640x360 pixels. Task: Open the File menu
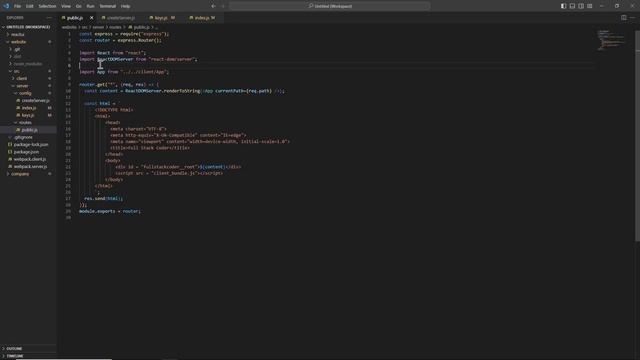[x=18, y=6]
